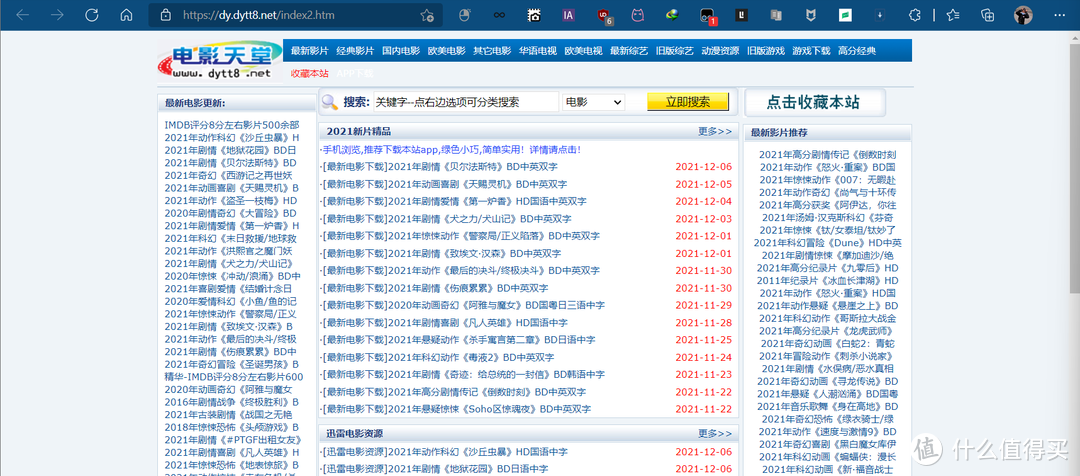Open recommended 2021年奇幻动画《白蛇2：青蛇
Image resolution: width=1080 pixels, height=476 pixels.
[x=827, y=343]
